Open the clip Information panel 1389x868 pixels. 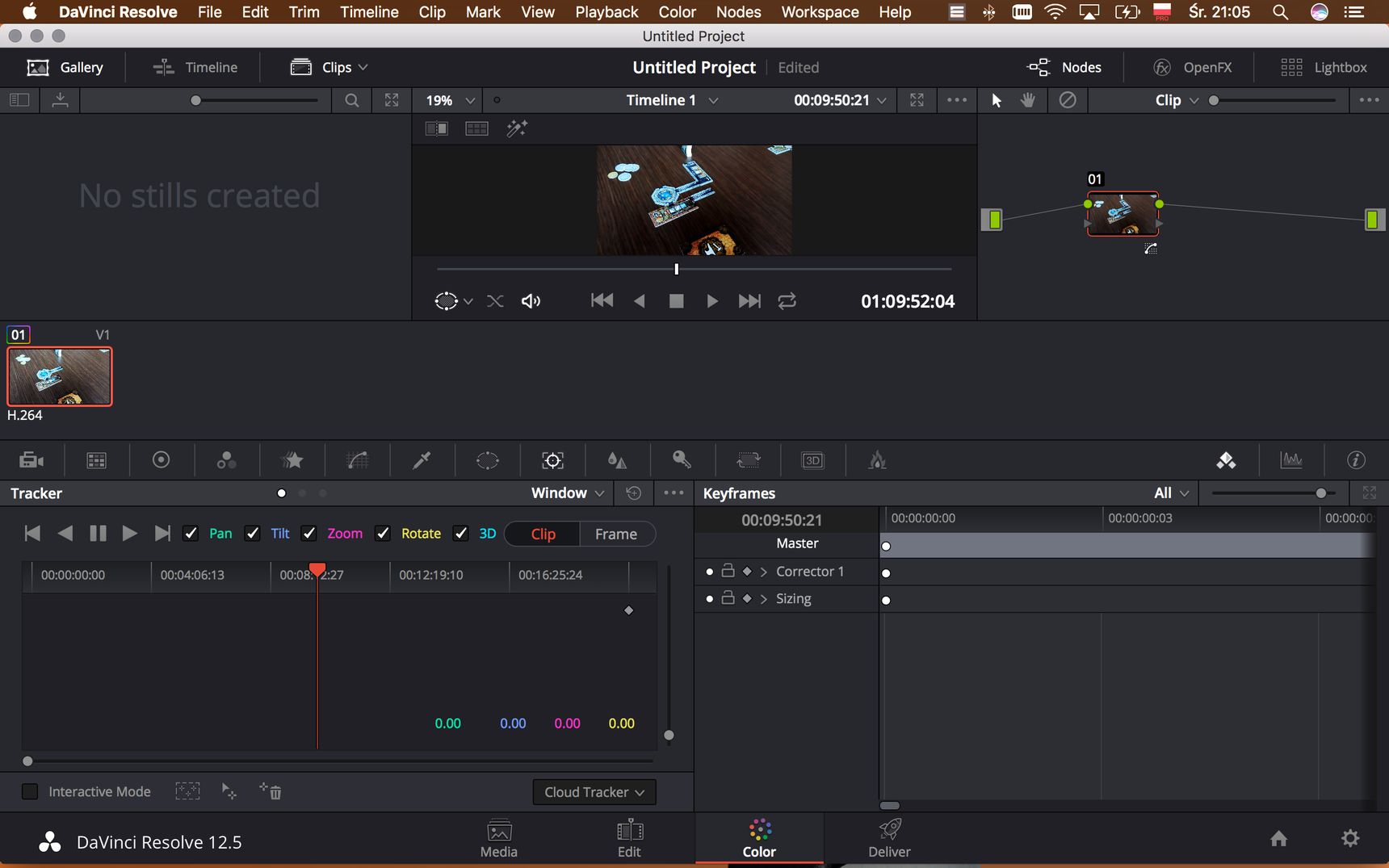[1356, 460]
